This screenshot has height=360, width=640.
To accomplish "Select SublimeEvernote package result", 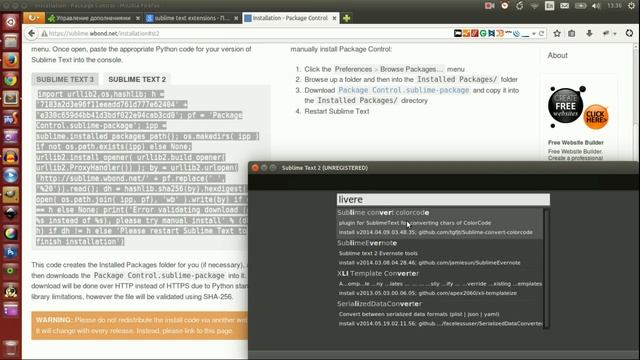I will coord(440,253).
